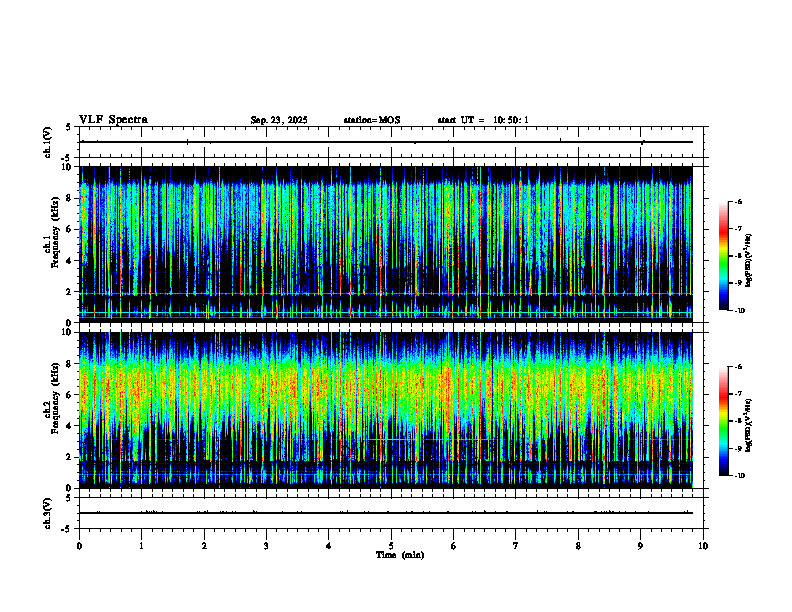792x612 pixels.
Task: Click the "4" kHz tick on ch.2 axis
Action: [69, 426]
